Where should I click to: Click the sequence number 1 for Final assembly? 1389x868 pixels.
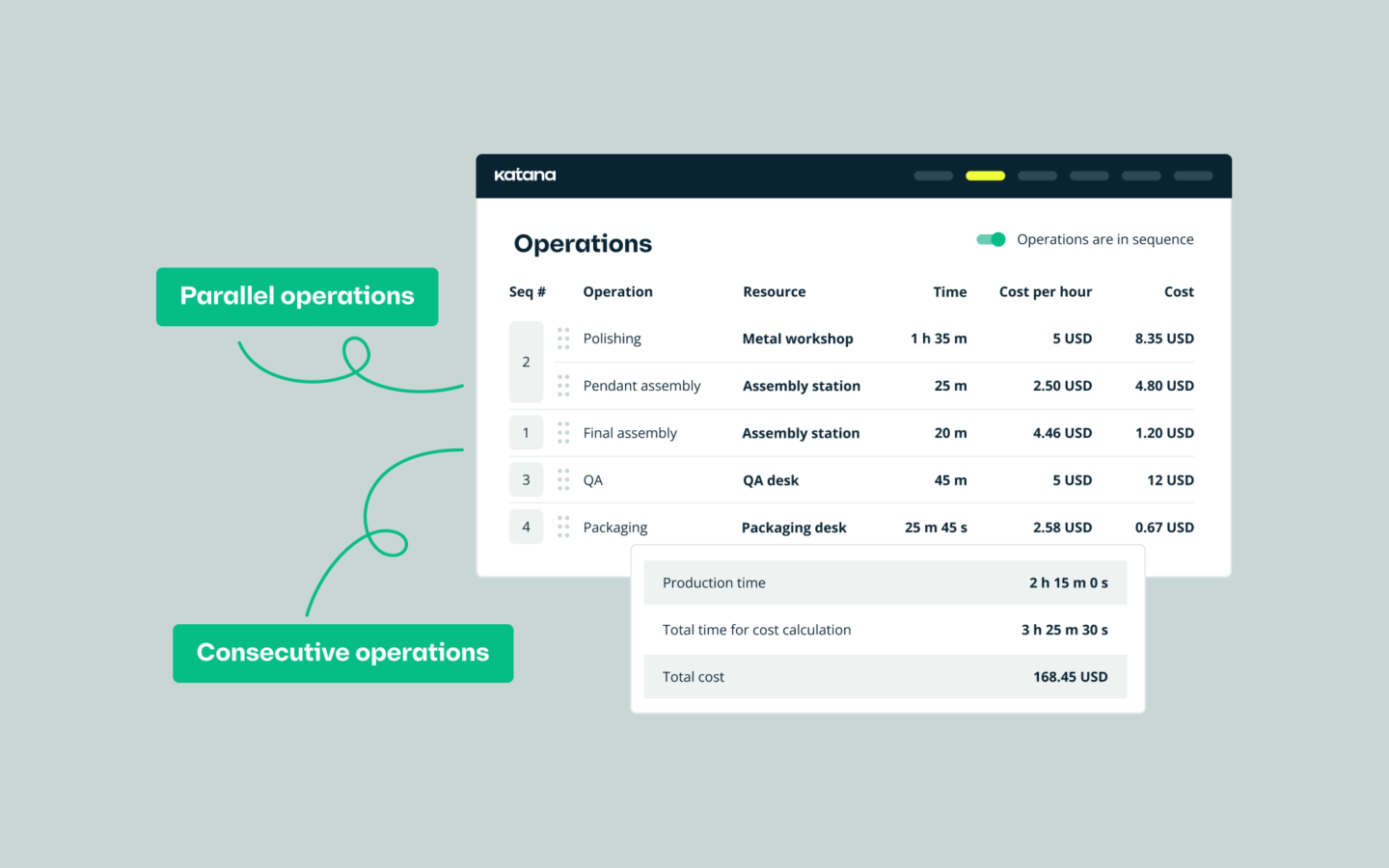526,432
